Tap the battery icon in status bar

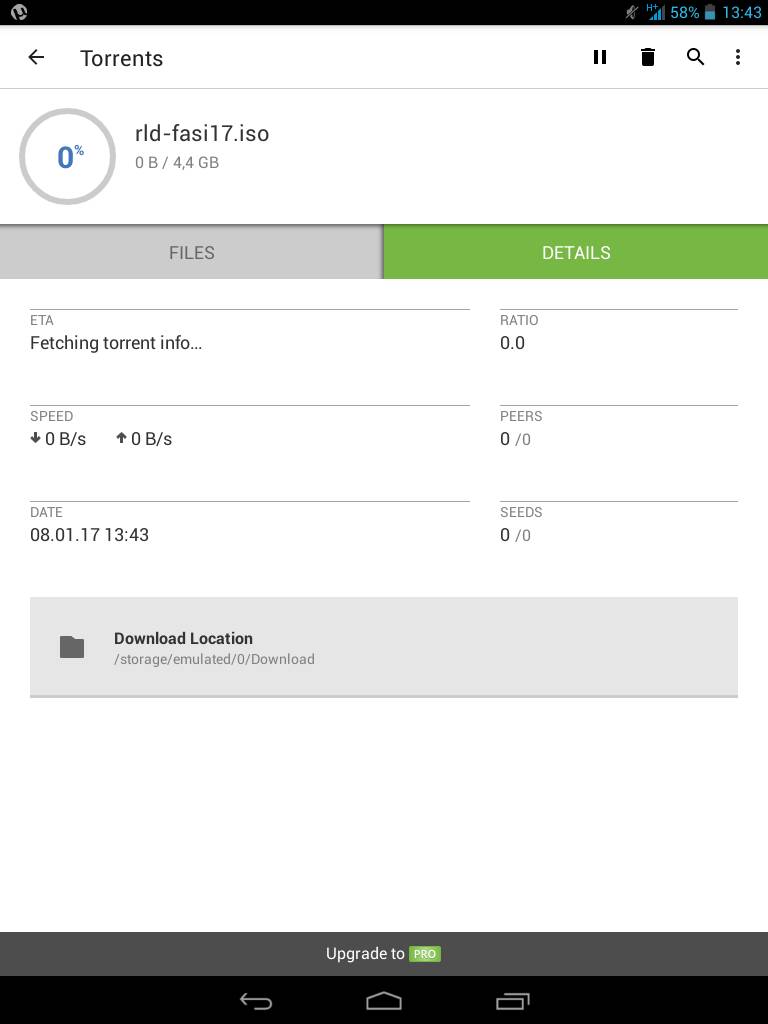(710, 12)
